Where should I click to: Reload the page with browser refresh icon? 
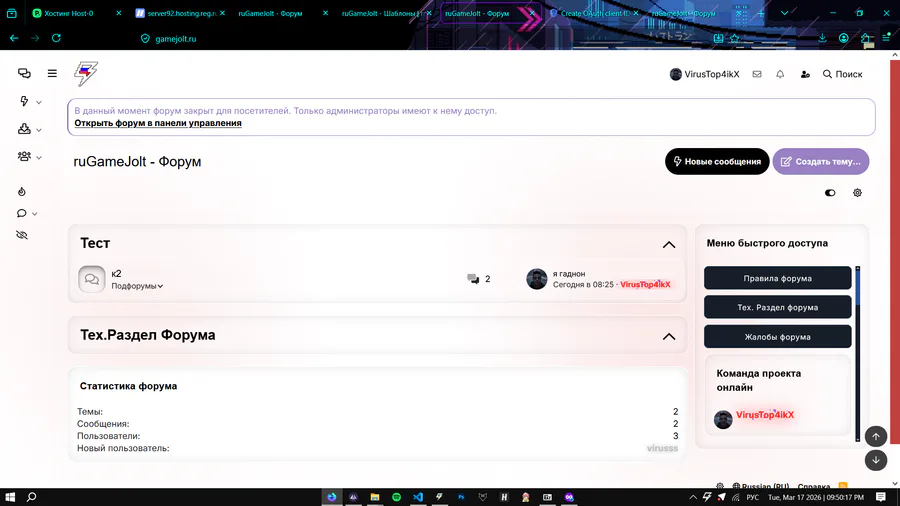[56, 38]
